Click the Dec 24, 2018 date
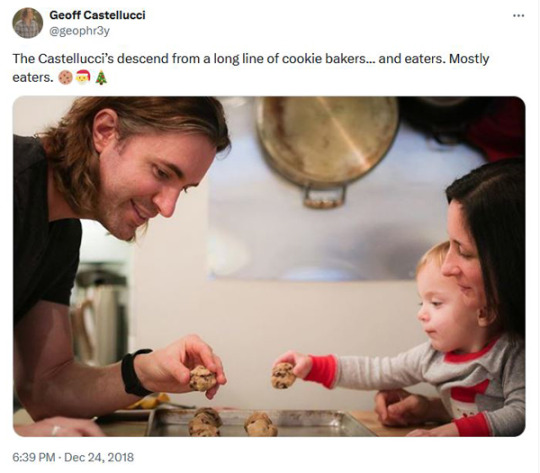The height and width of the screenshot is (473, 540). click(99, 457)
